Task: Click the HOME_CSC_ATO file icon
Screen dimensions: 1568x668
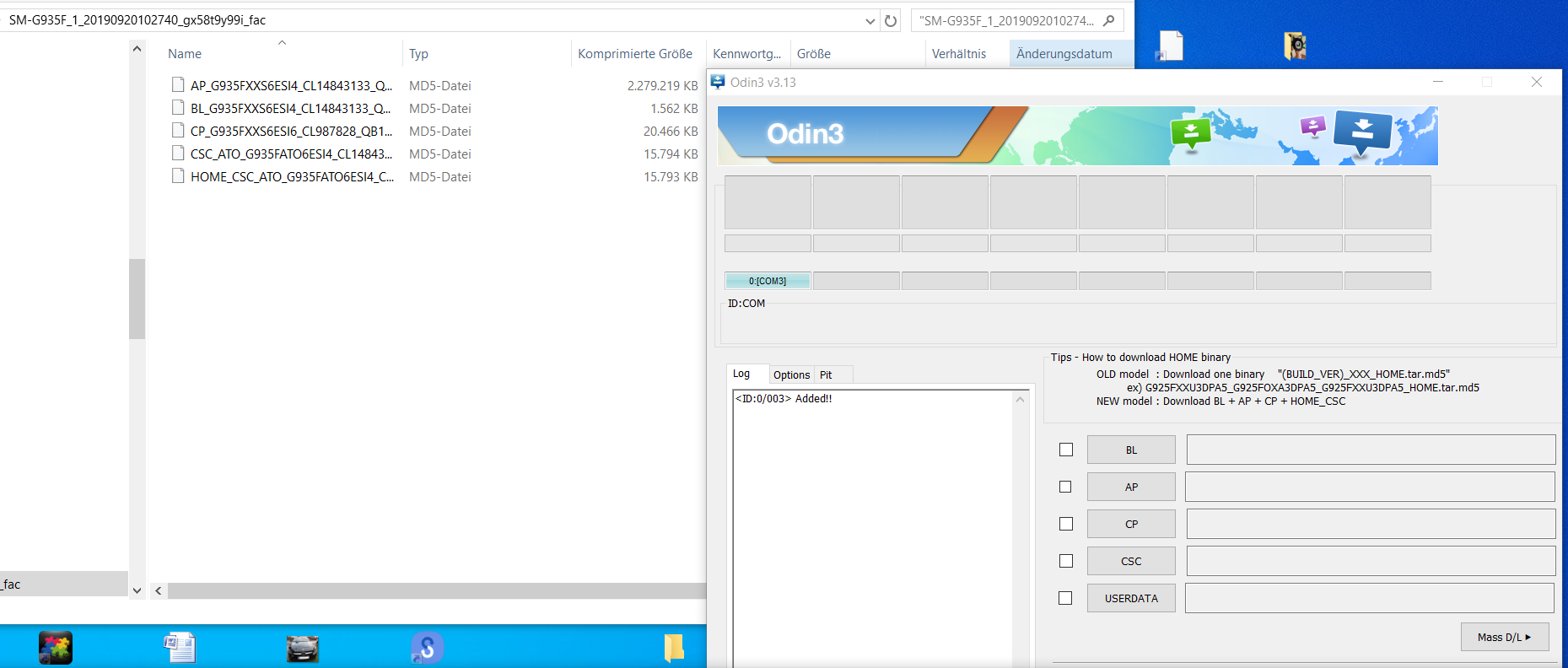Action: tap(178, 175)
